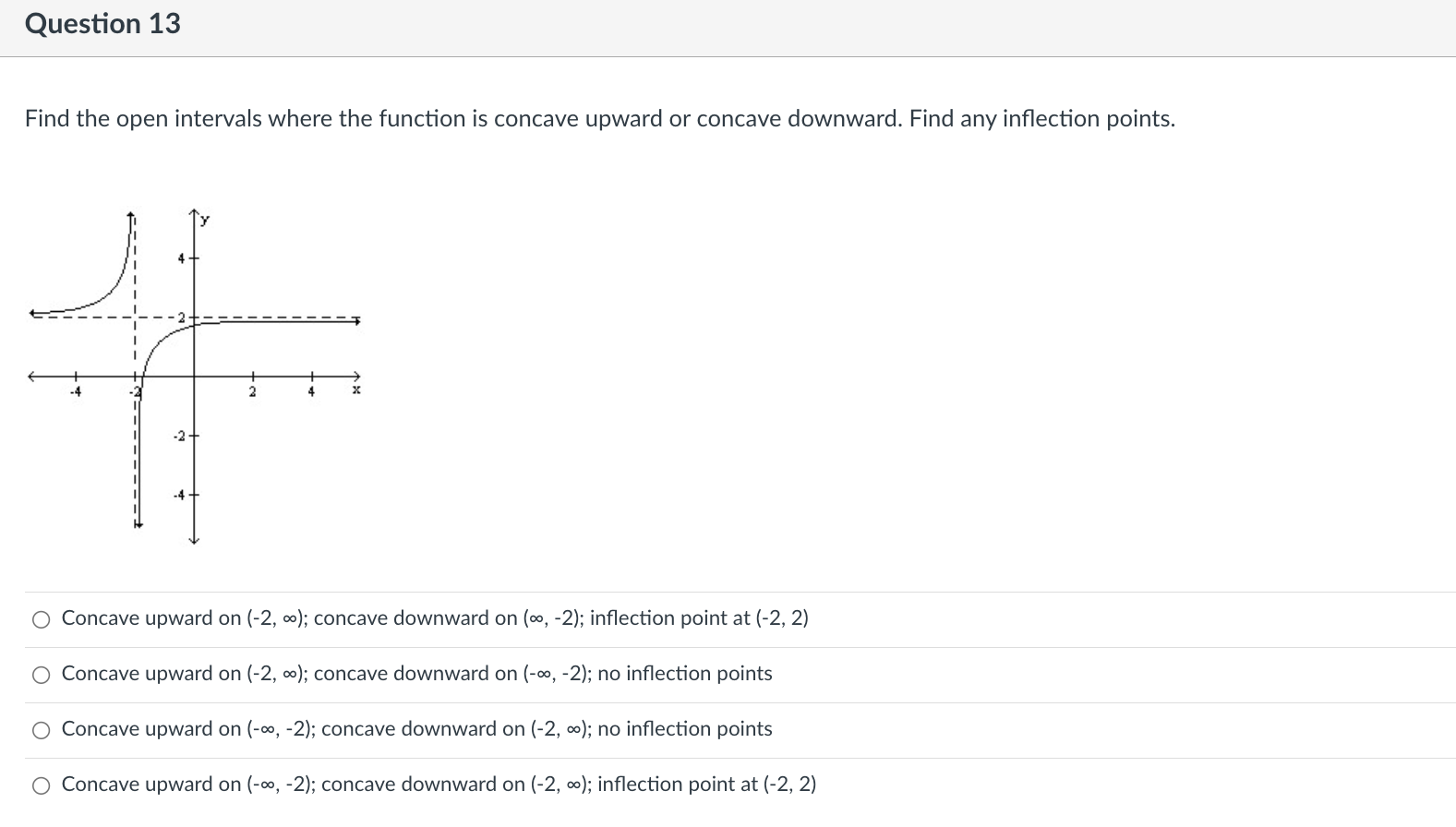
Task: Click the x-axis label on the graph
Action: point(355,390)
